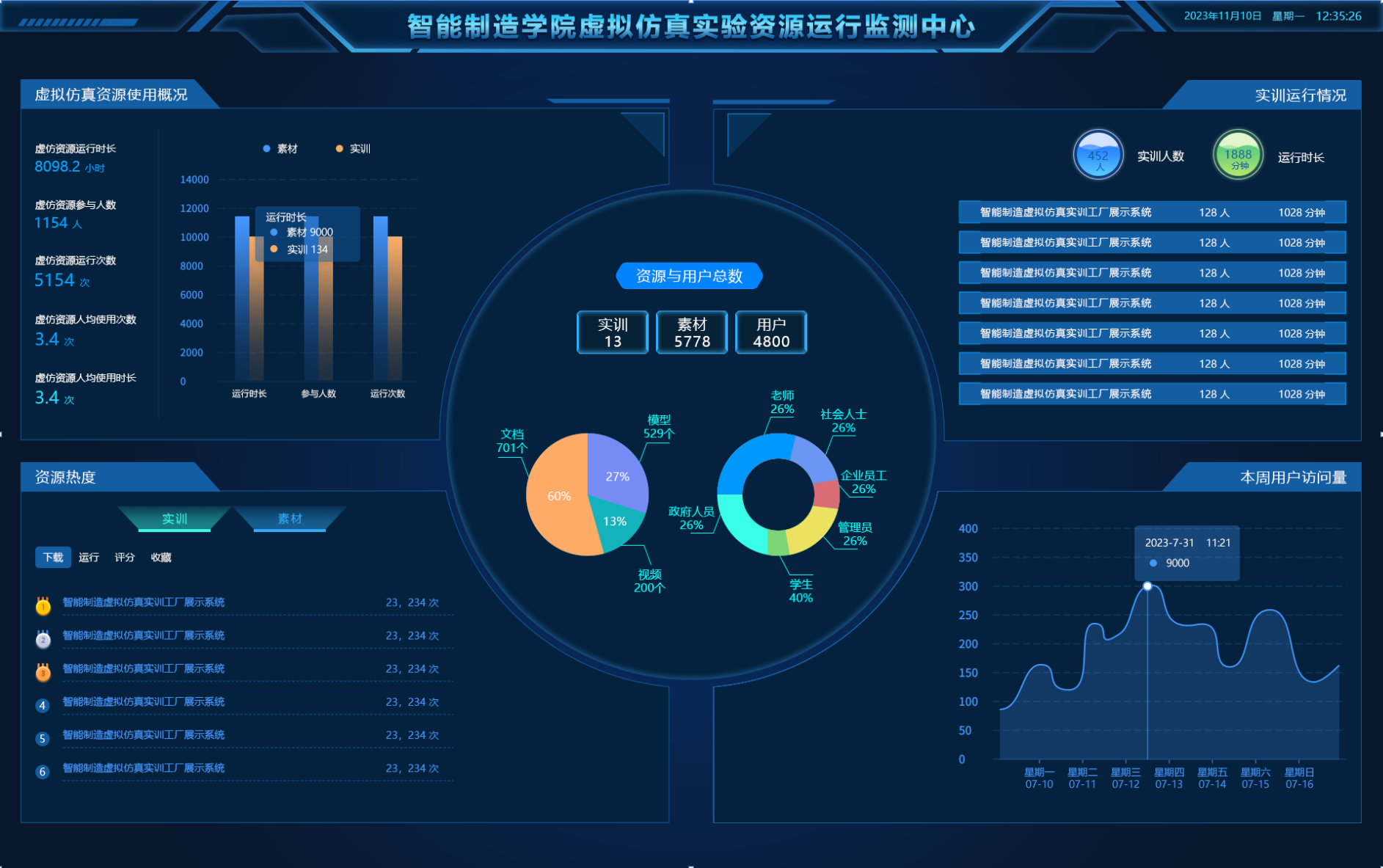The height and width of the screenshot is (868, 1383).
Task: Select the 运行 sorting filter
Action: click(x=89, y=558)
